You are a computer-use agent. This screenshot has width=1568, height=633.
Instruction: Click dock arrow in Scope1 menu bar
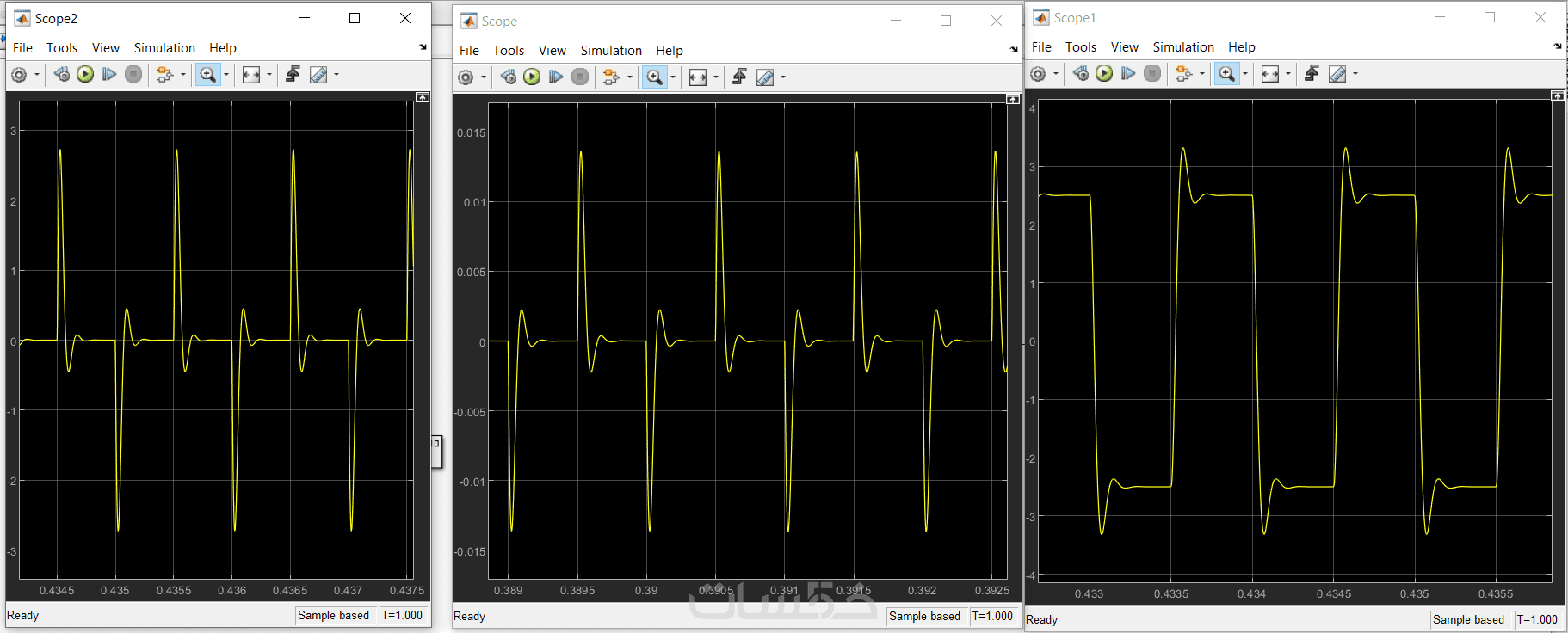pos(1558,46)
